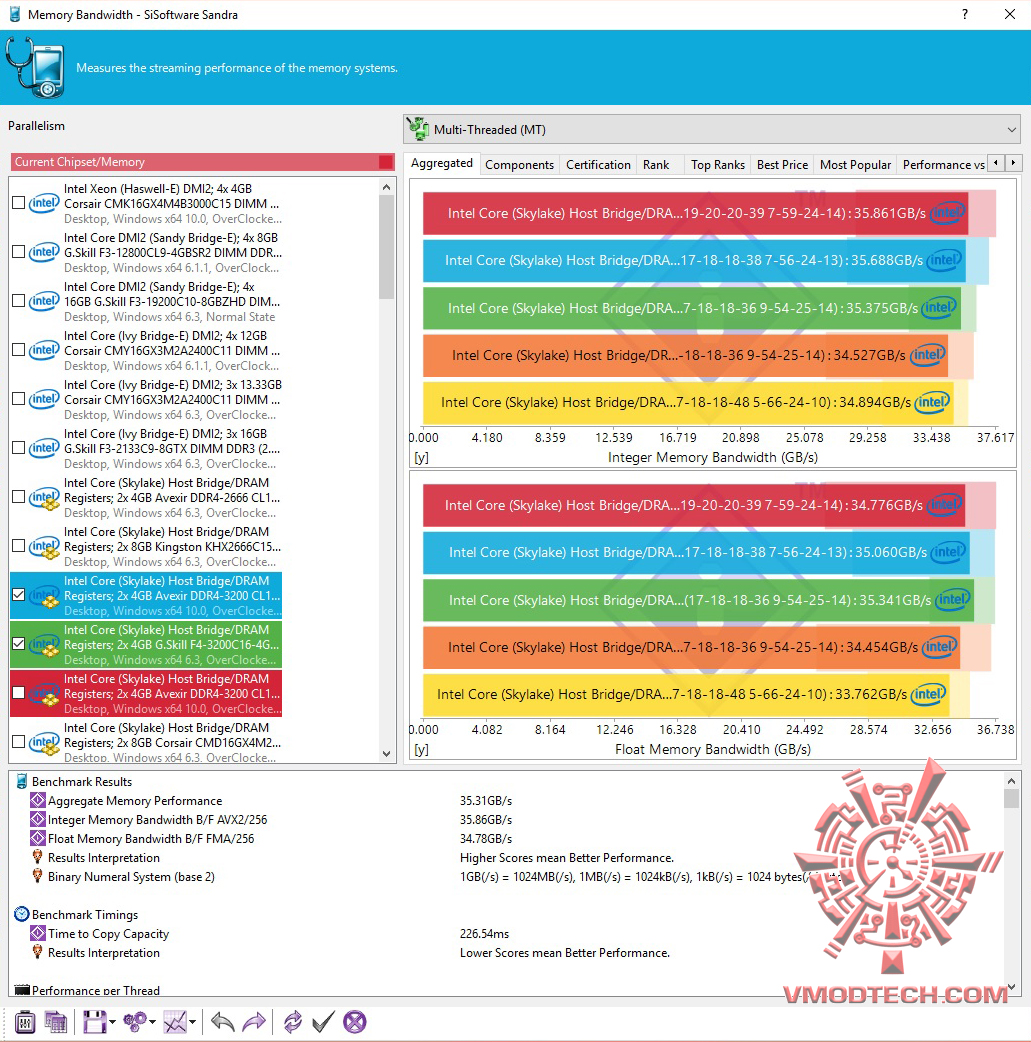Open the Performance vs tab

pos(943,165)
